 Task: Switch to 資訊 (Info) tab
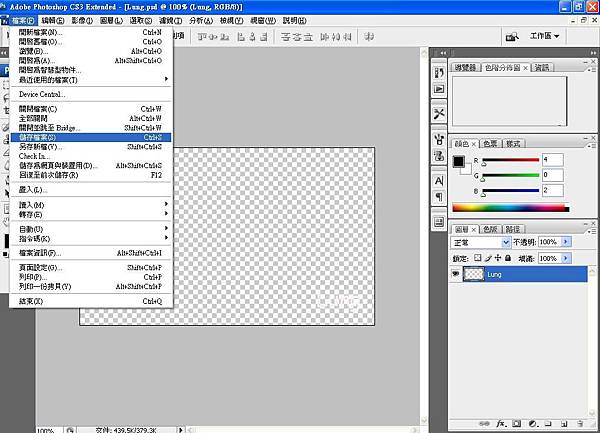[x=542, y=68]
